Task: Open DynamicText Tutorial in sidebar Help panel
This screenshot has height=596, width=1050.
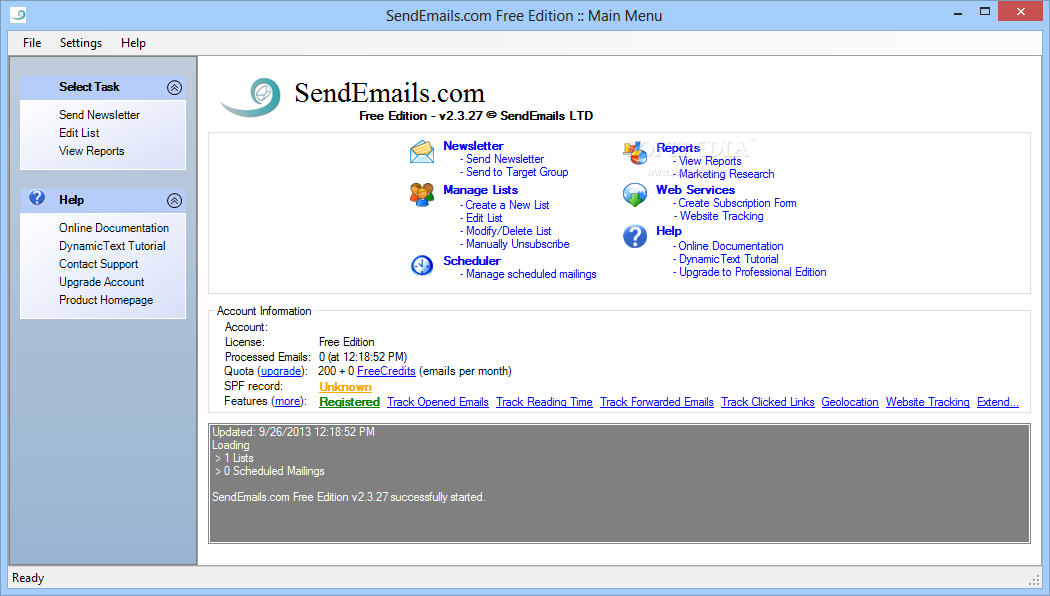Action: pos(112,246)
